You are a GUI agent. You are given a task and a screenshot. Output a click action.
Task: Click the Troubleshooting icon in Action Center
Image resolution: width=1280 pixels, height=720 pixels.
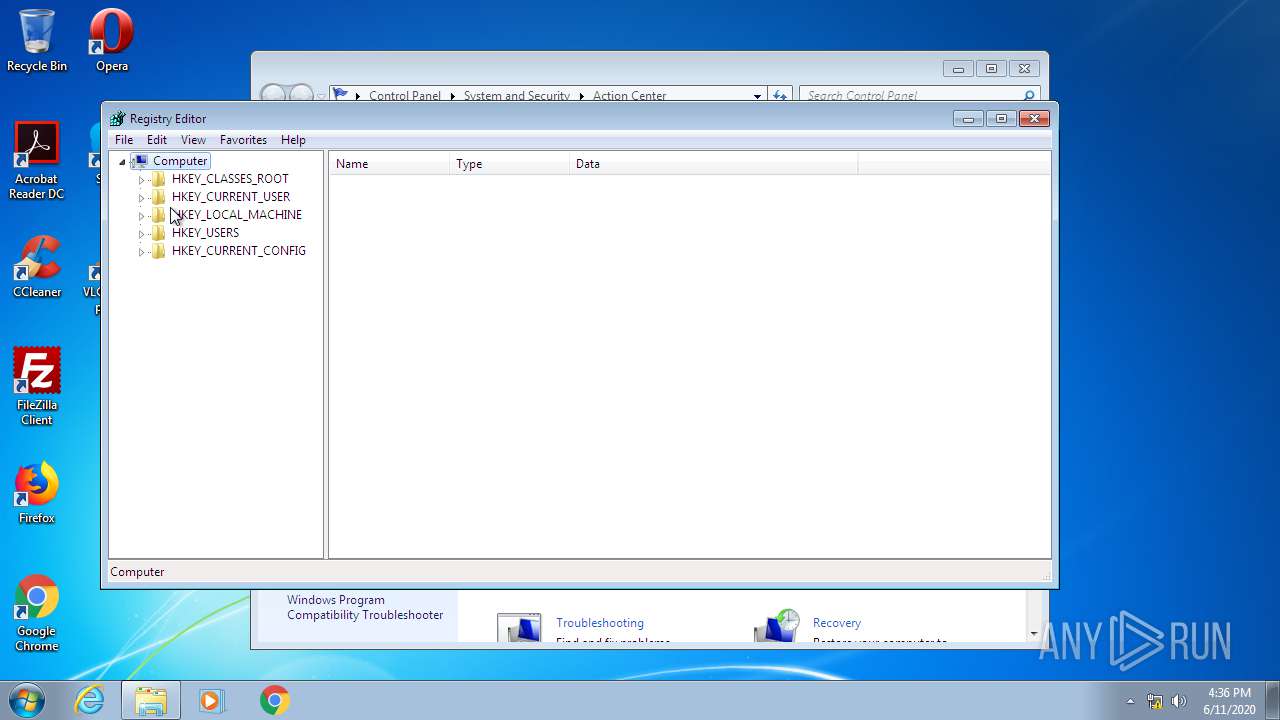pyautogui.click(x=519, y=628)
